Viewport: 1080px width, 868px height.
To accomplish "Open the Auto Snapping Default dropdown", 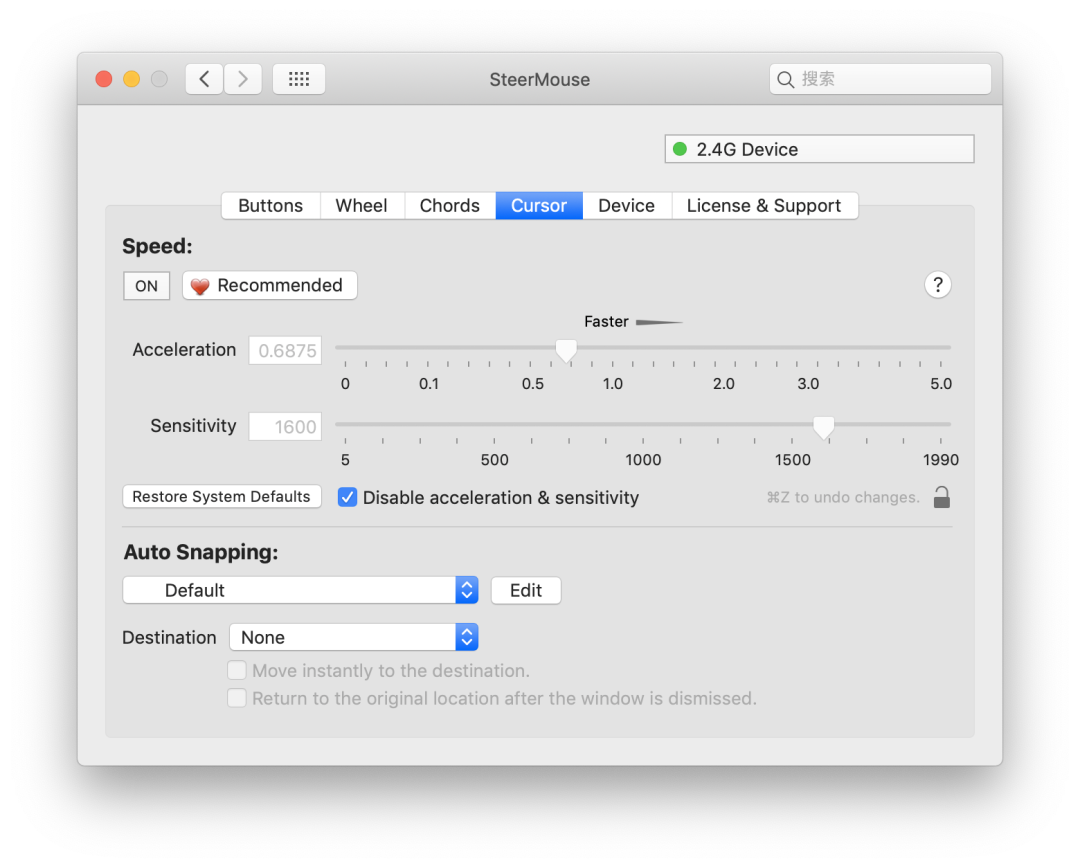I will (300, 590).
